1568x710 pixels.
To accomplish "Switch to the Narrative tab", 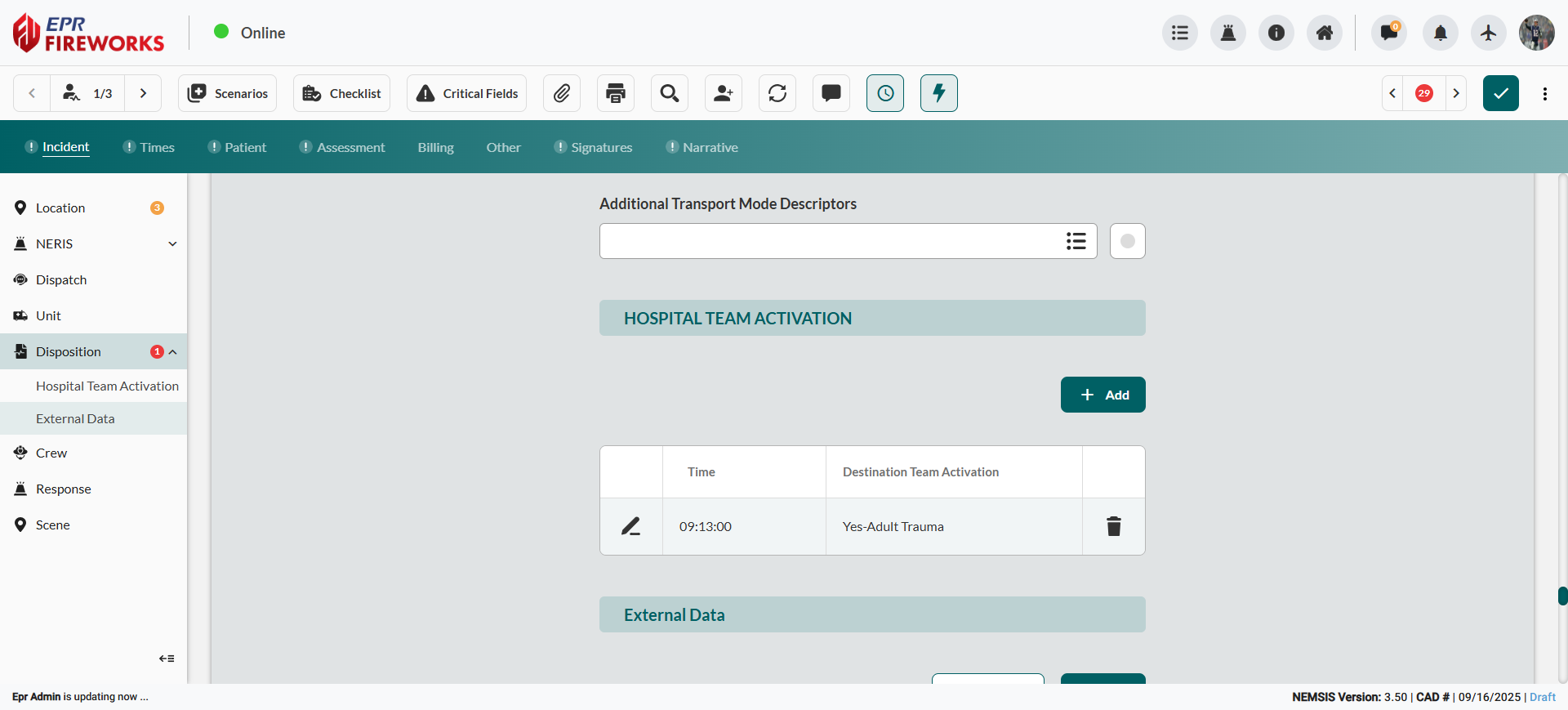I will [710, 147].
